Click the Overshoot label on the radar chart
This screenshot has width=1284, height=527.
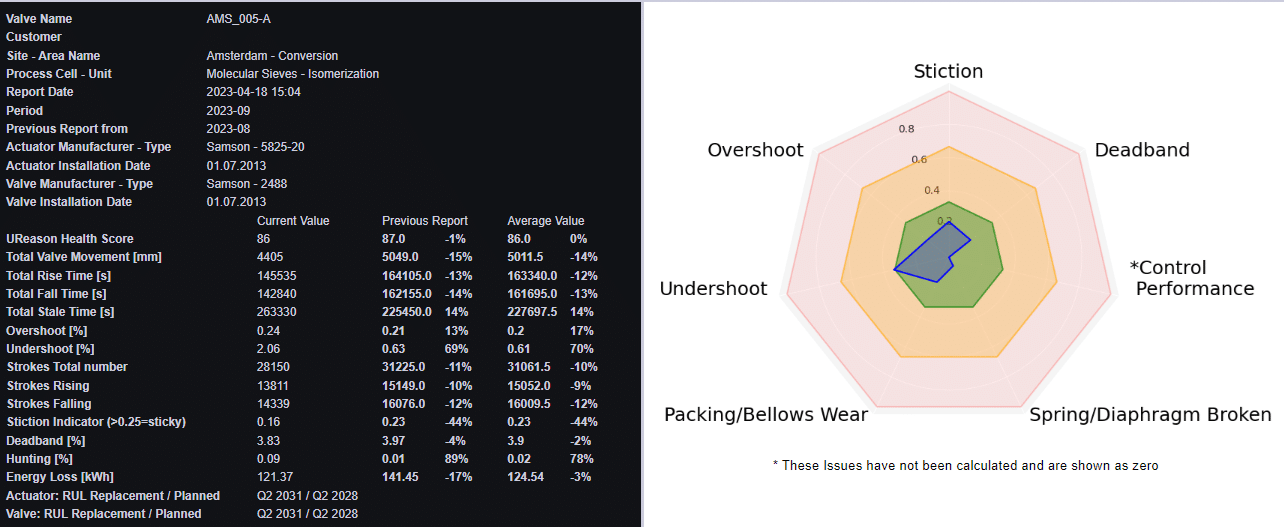[755, 150]
